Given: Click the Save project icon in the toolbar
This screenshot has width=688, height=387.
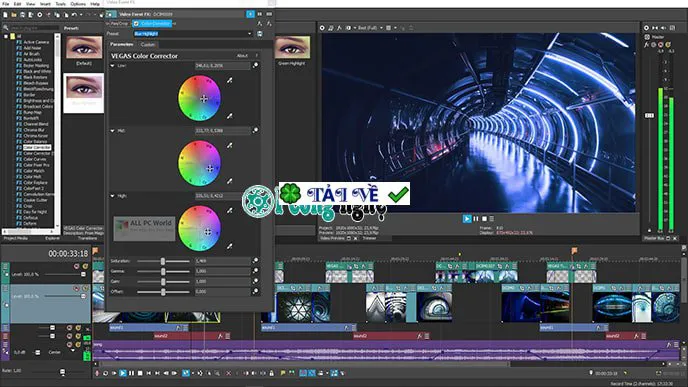Looking at the screenshot, I should pos(23,15).
